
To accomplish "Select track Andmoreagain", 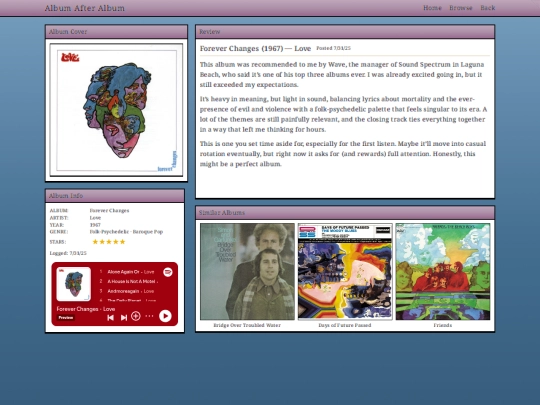I will 123,291.
